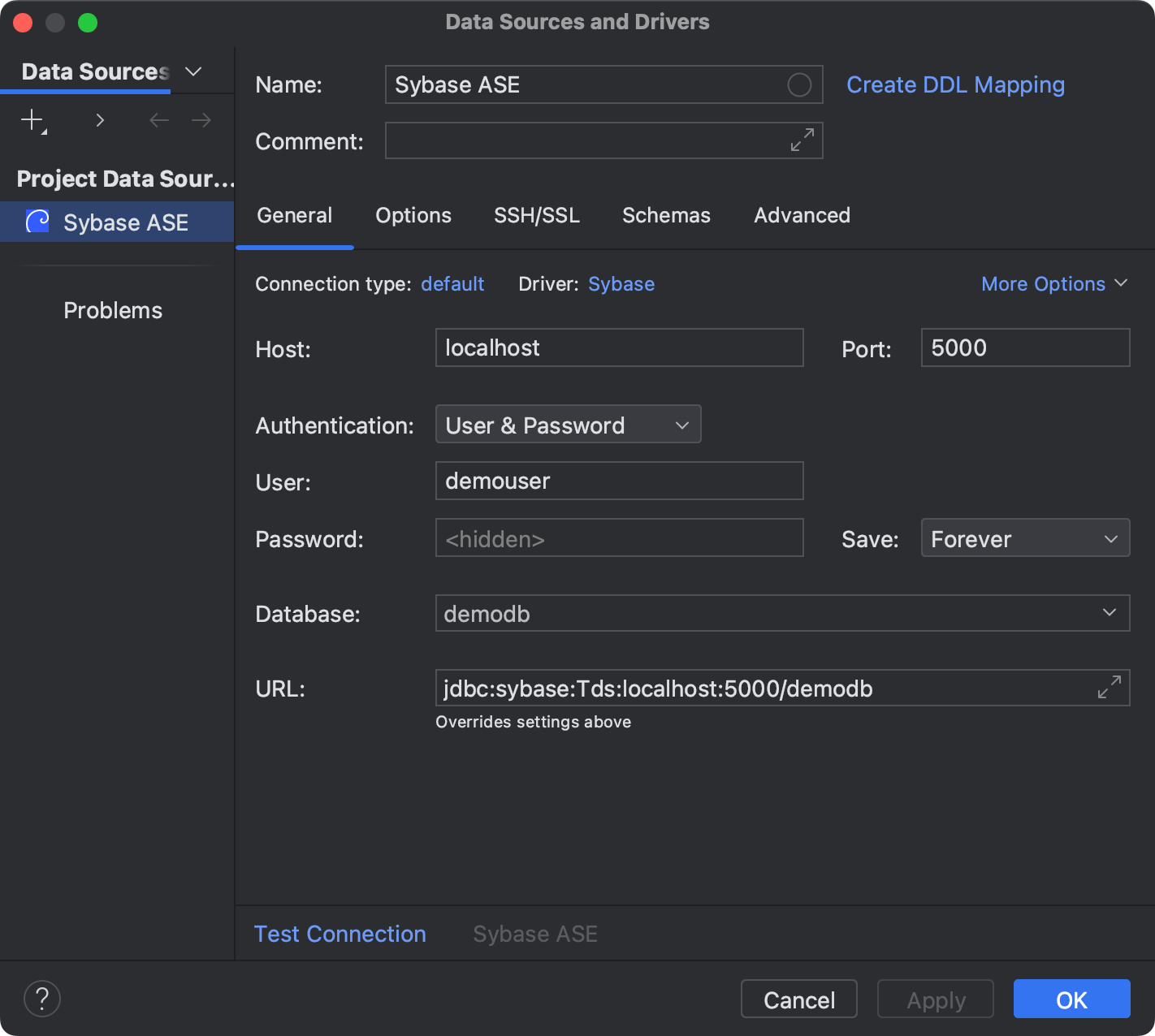Add a new data source
Image resolution: width=1155 pixels, height=1036 pixels.
click(x=29, y=120)
